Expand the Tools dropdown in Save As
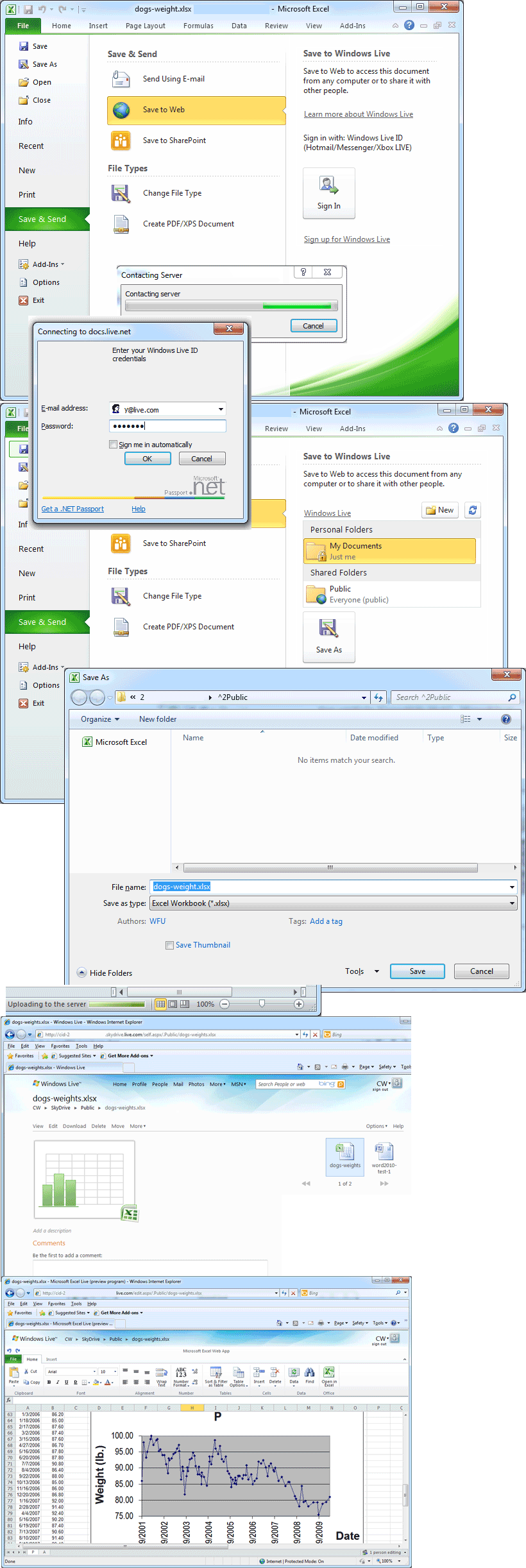Image resolution: width=526 pixels, height=1568 pixels. [x=362, y=971]
